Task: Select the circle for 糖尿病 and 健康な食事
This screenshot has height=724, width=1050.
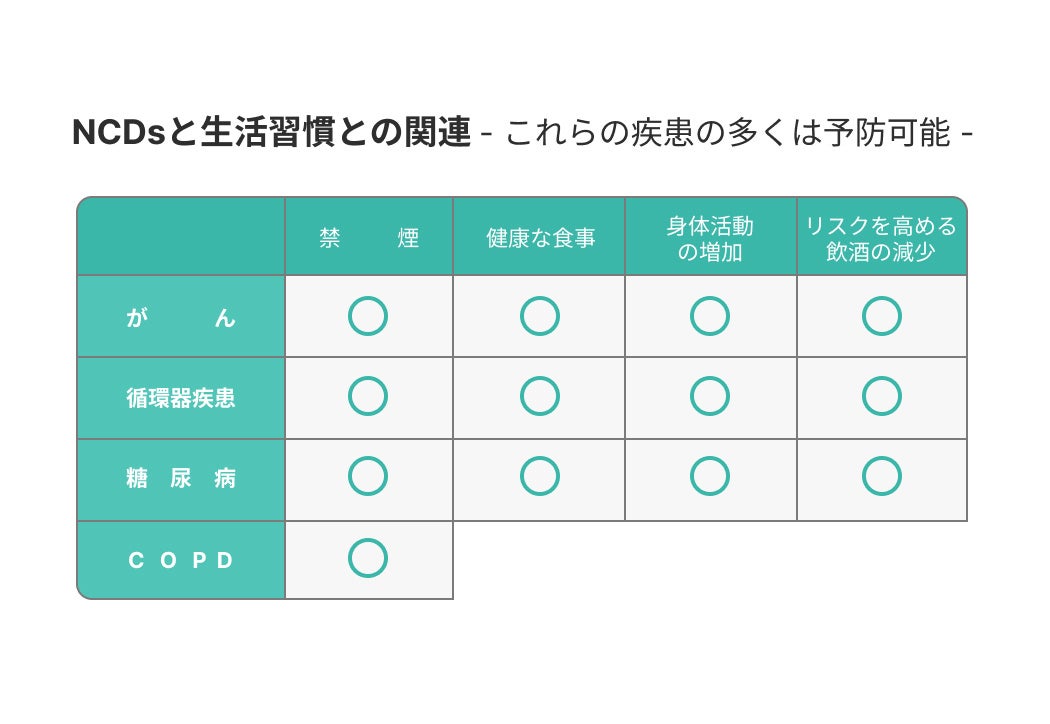Action: (x=540, y=477)
